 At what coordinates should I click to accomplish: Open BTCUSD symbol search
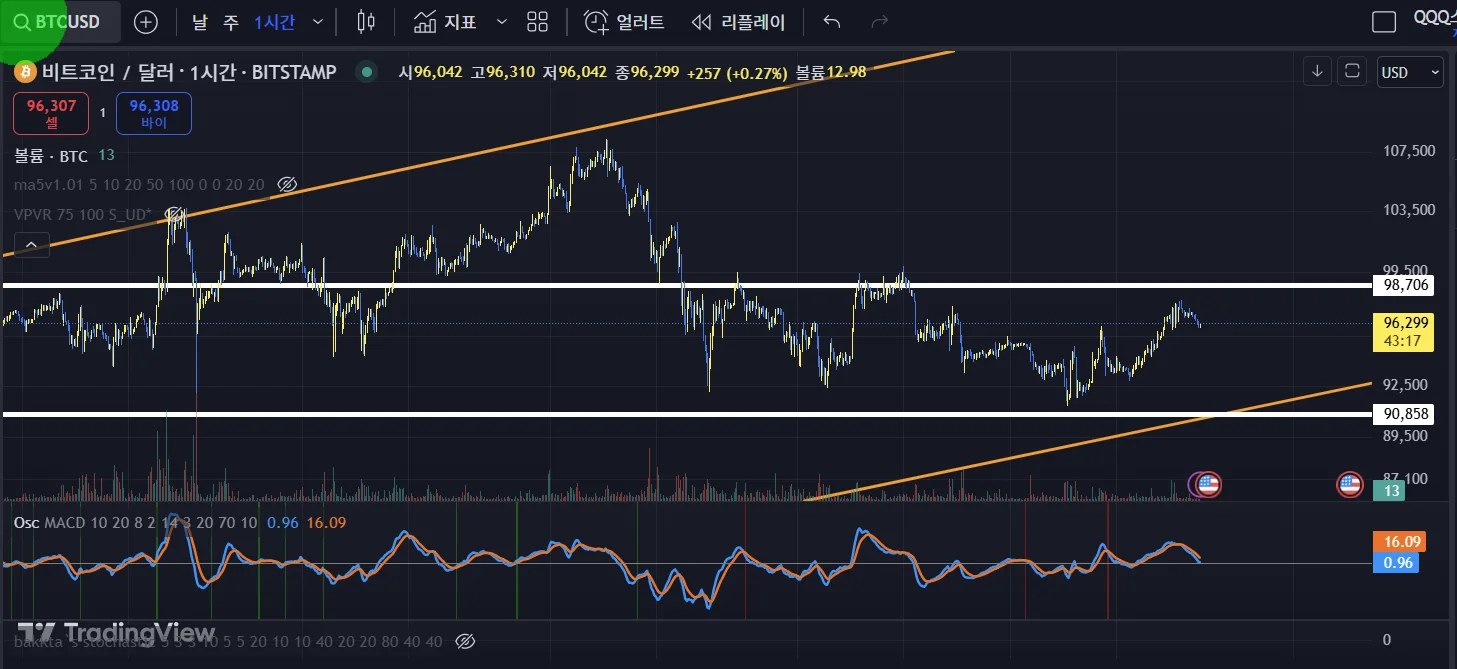click(x=60, y=22)
